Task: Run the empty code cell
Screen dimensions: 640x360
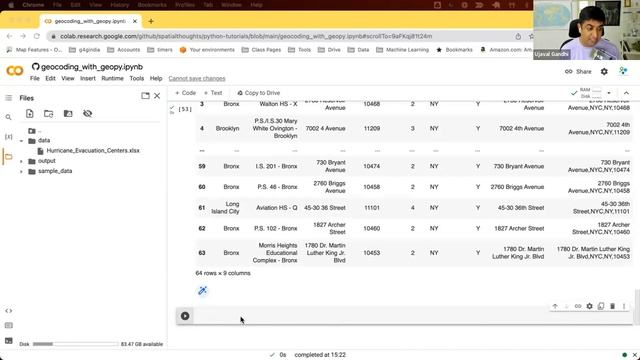Action: click(185, 316)
